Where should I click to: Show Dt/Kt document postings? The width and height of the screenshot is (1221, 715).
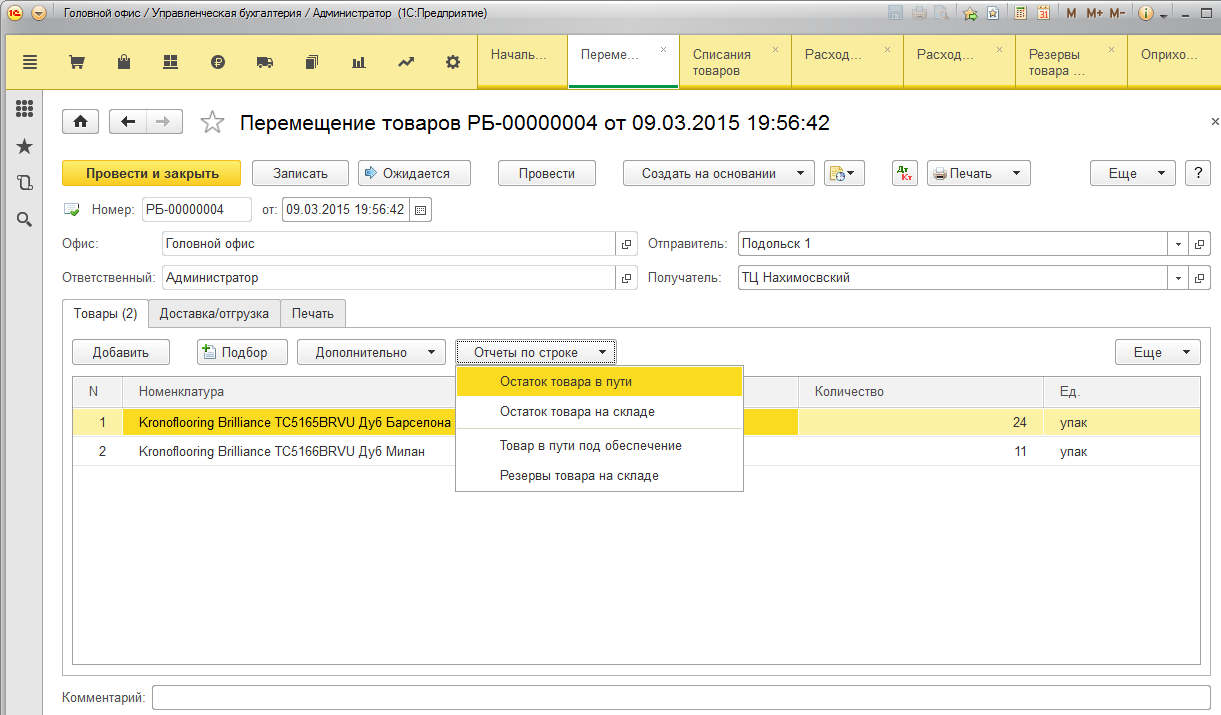tap(904, 173)
